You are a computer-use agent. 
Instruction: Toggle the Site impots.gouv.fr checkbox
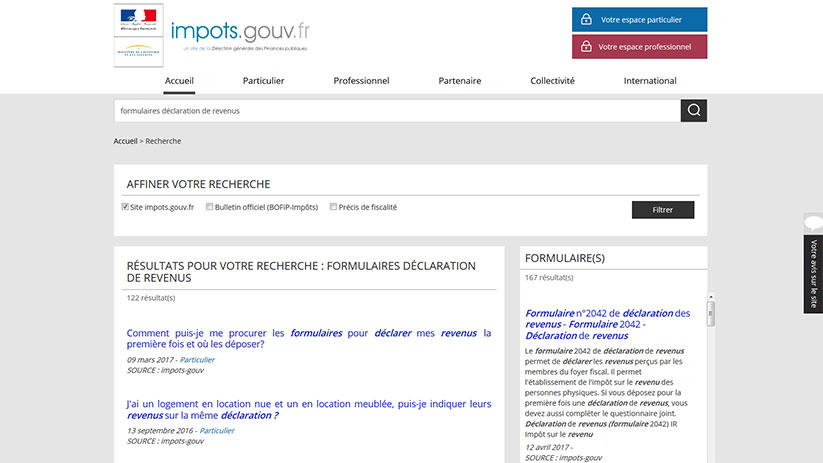(x=125, y=208)
